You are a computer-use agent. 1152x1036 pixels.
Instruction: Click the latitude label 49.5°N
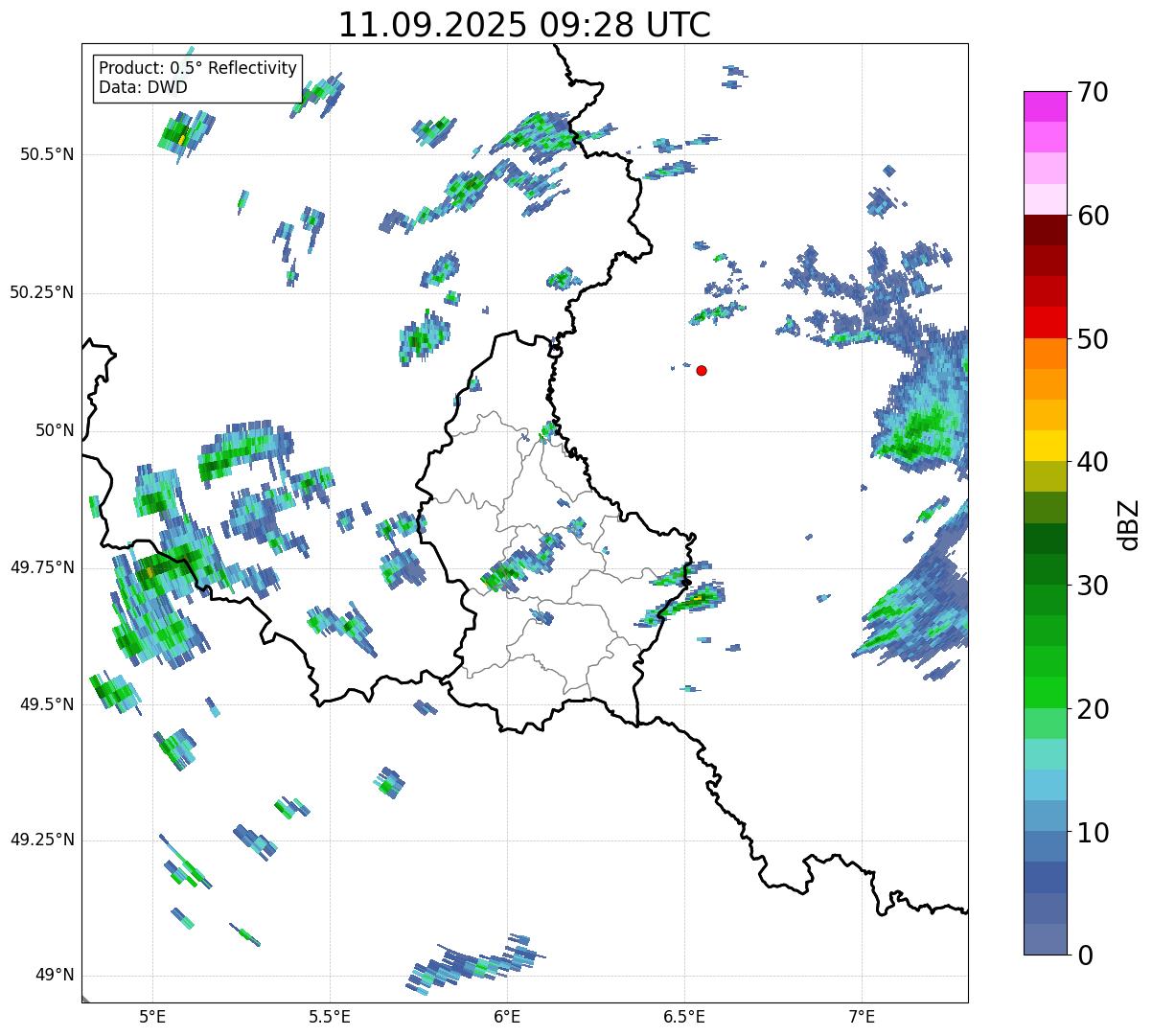tap(48, 704)
